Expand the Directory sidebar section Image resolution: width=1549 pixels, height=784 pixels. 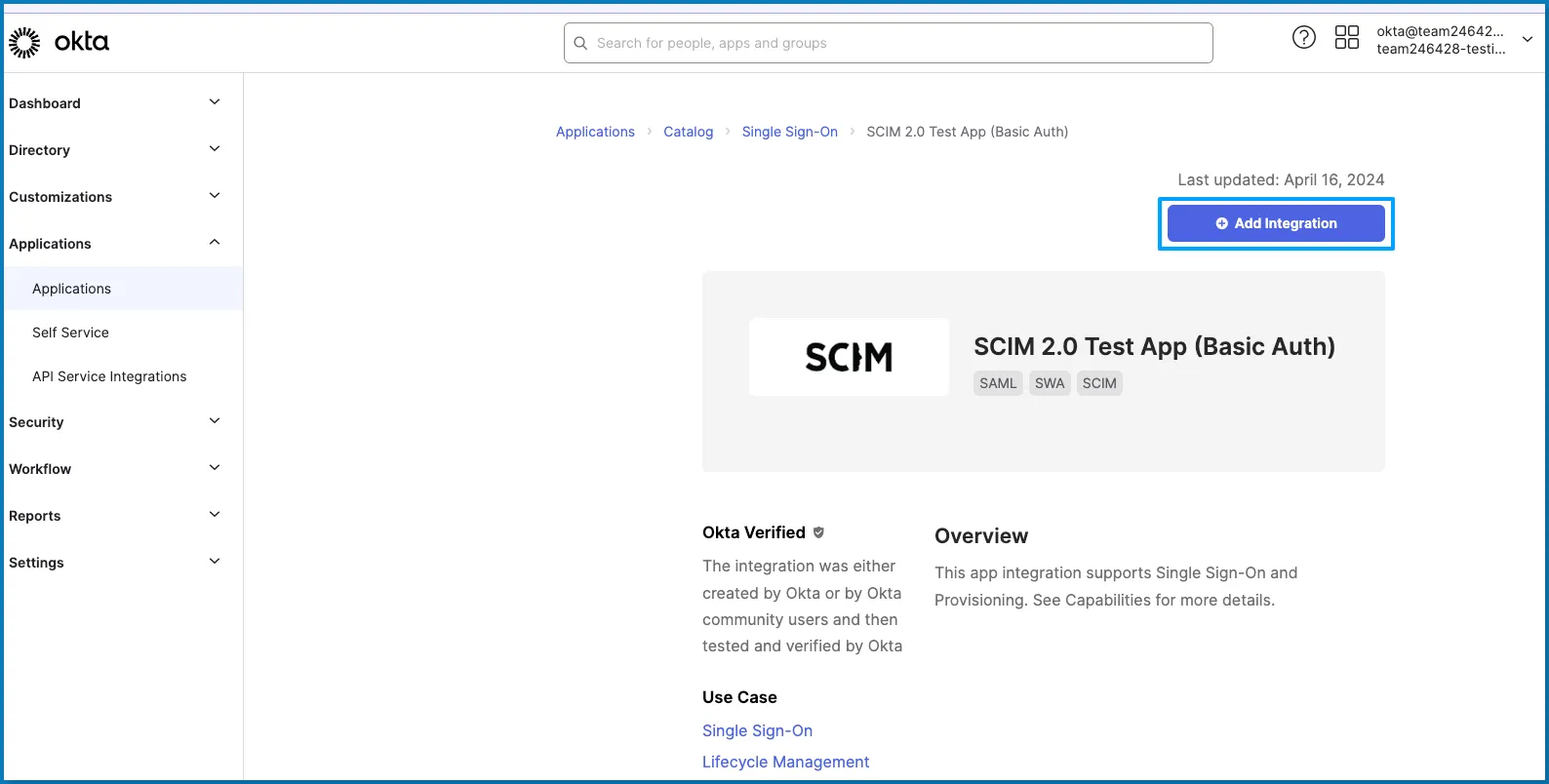[215, 149]
